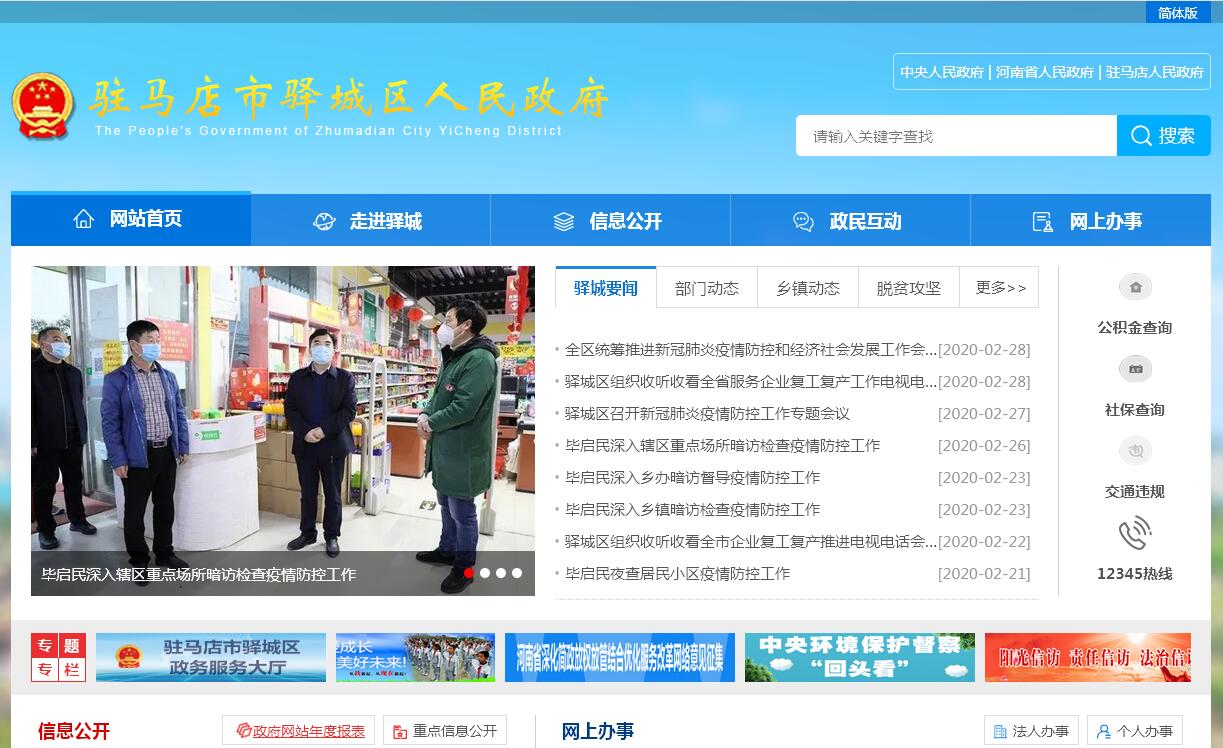Click the 交通违规 eye icon
The height and width of the screenshot is (748, 1223).
[1135, 452]
